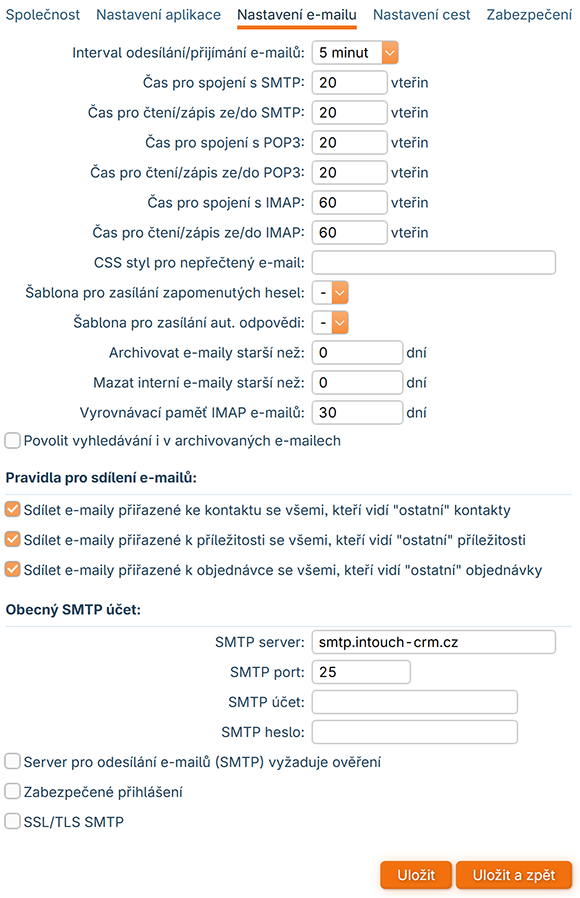
Task: Go to Zabezpečení tab
Action: coord(529,15)
